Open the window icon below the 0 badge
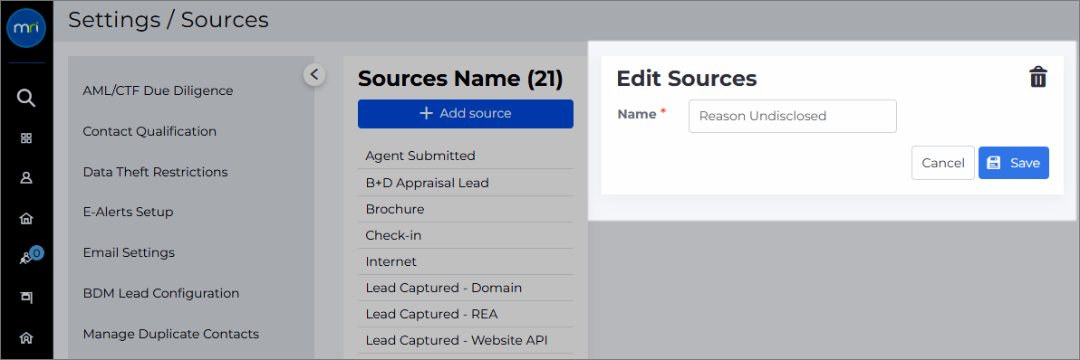 click(x=26, y=297)
